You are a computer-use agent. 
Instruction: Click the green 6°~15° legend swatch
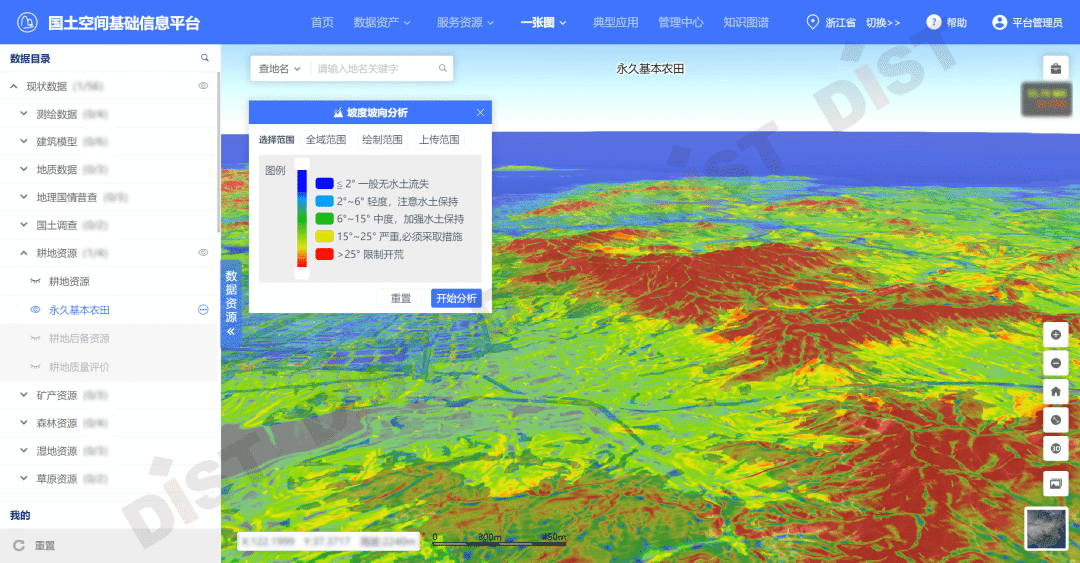tap(324, 218)
